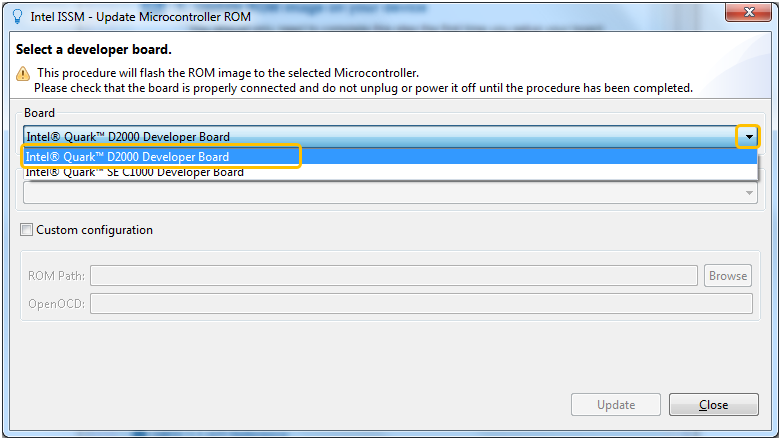Click the Close button
This screenshot has height=440, width=782.
[x=714, y=405]
